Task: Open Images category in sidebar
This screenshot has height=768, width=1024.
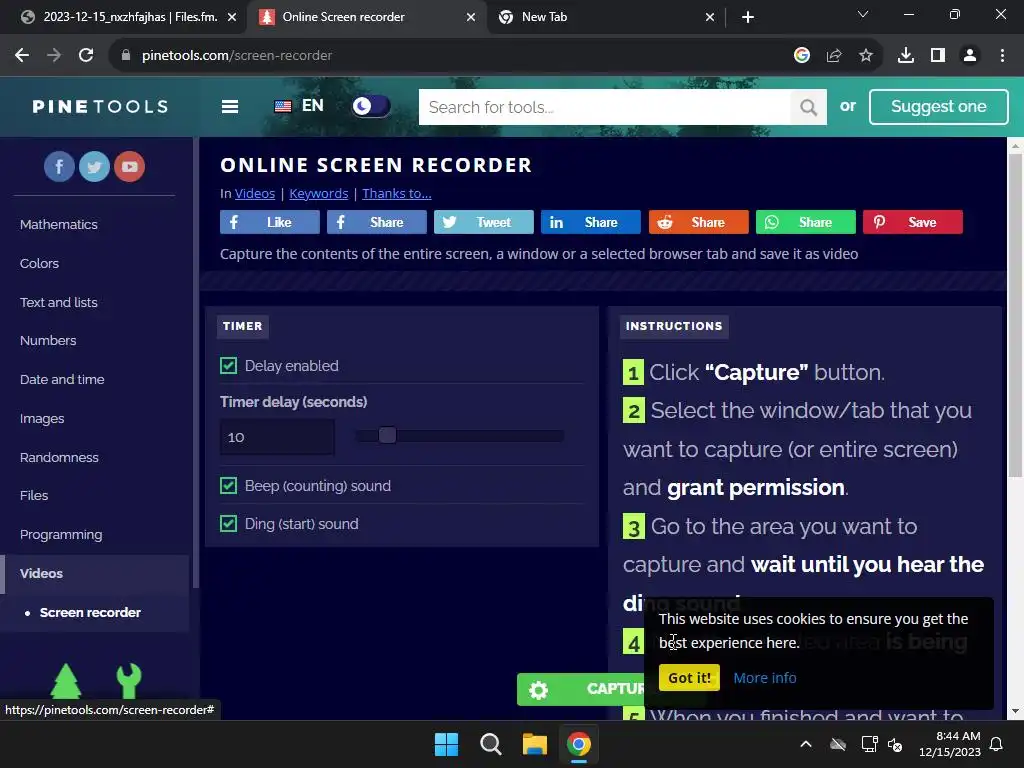Action: (x=42, y=419)
